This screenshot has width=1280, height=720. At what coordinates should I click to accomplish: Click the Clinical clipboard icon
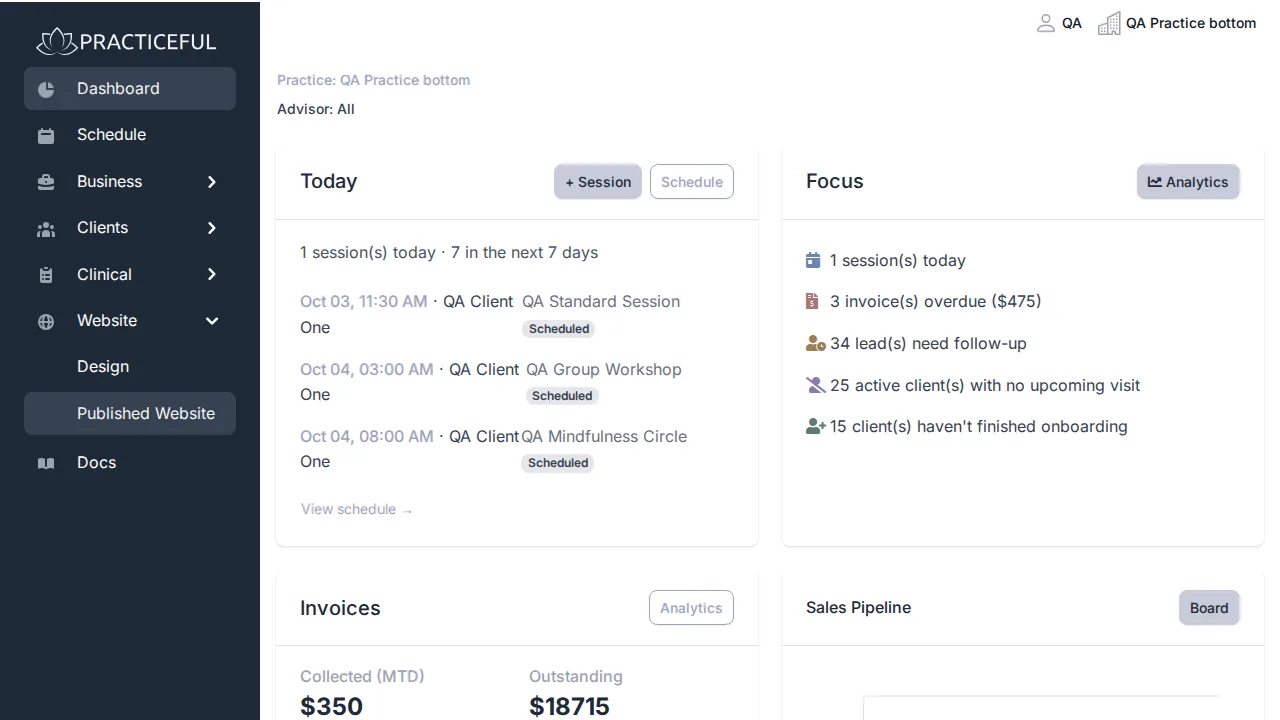coord(46,275)
